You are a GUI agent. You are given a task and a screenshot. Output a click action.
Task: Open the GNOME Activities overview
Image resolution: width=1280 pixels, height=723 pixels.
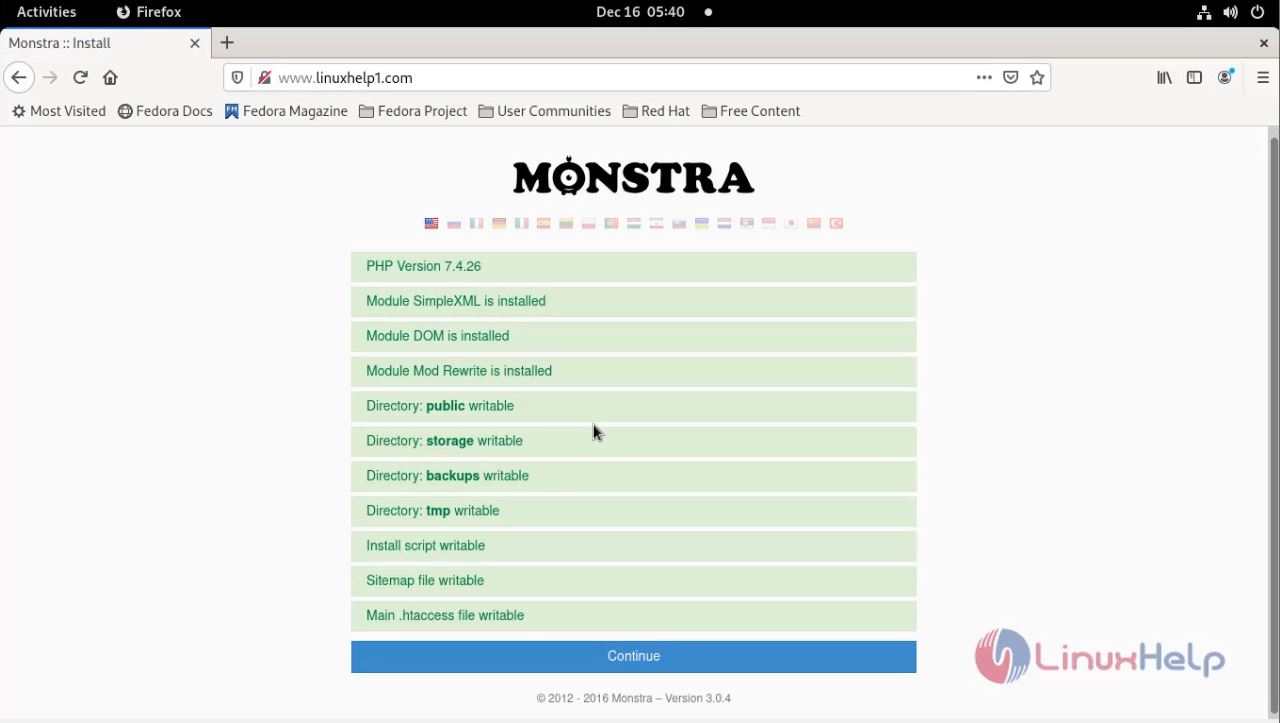(46, 12)
